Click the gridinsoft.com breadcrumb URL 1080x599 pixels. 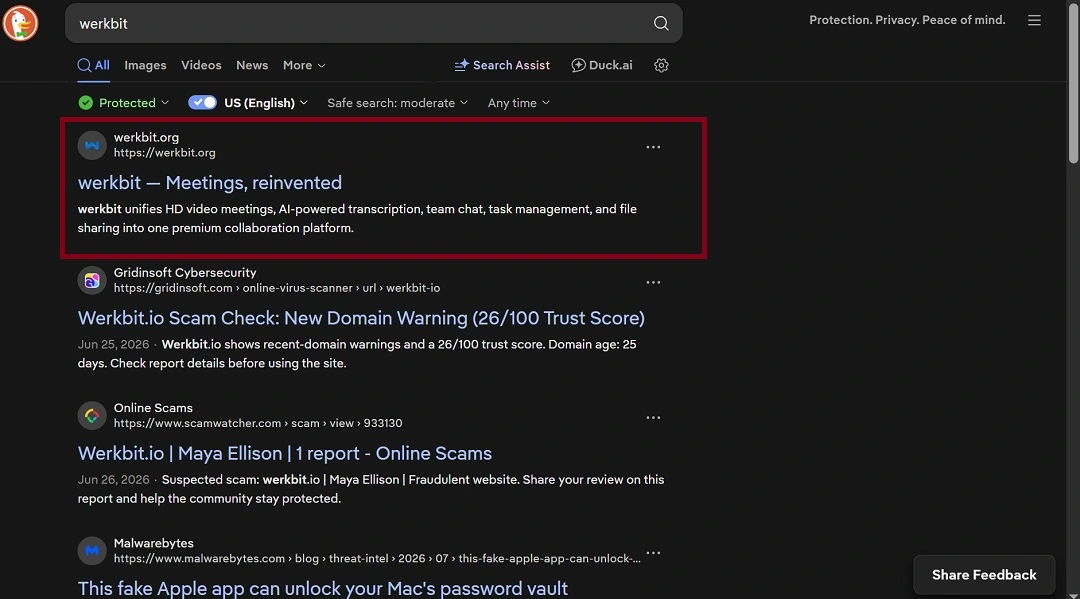277,288
